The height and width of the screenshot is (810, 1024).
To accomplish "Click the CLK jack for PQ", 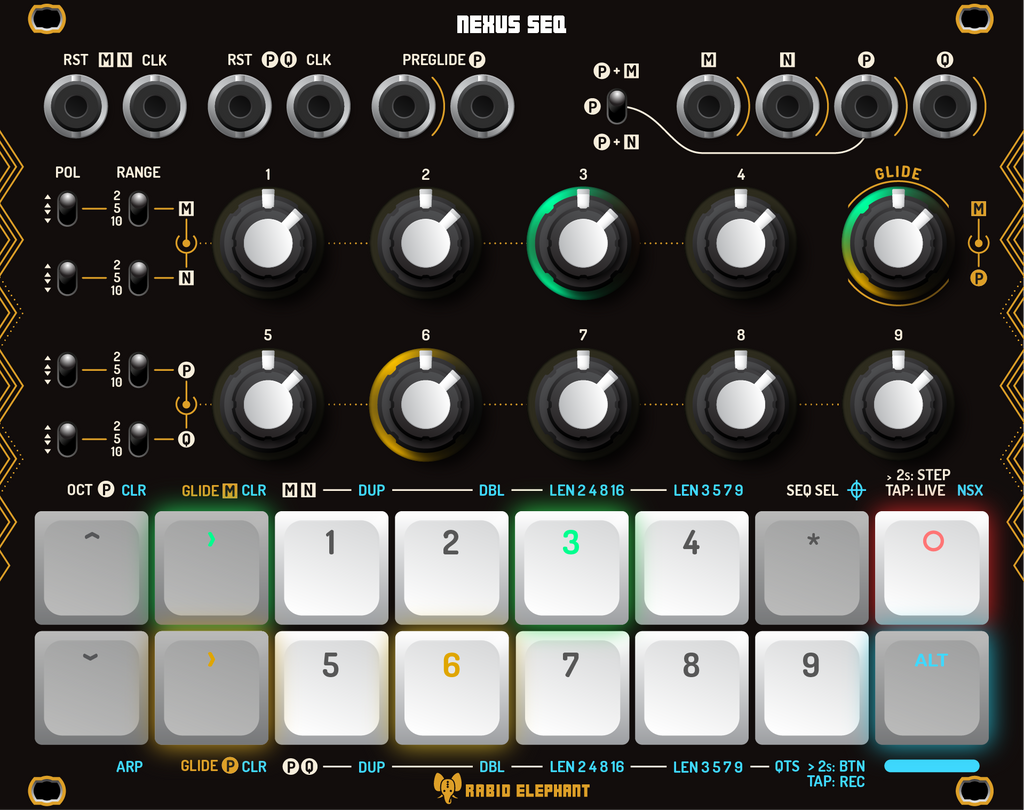I will 318,106.
